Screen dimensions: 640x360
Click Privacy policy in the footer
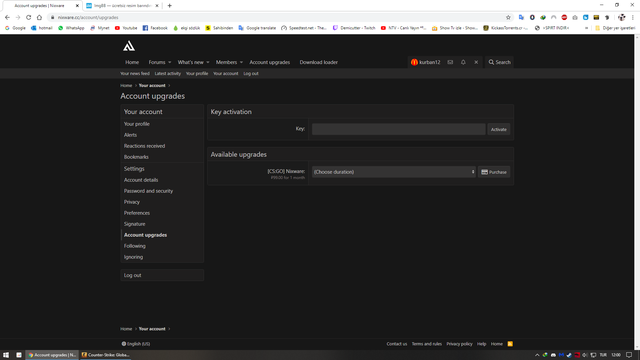(x=459, y=344)
